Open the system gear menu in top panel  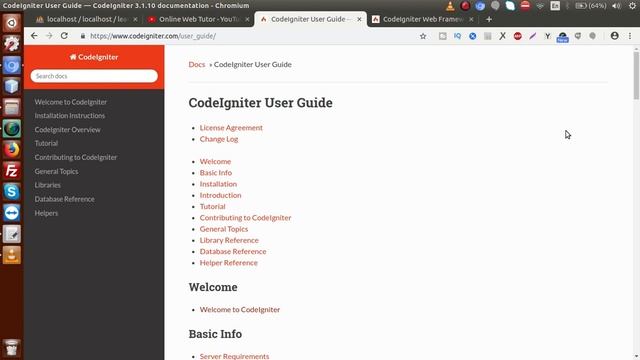[632, 6]
